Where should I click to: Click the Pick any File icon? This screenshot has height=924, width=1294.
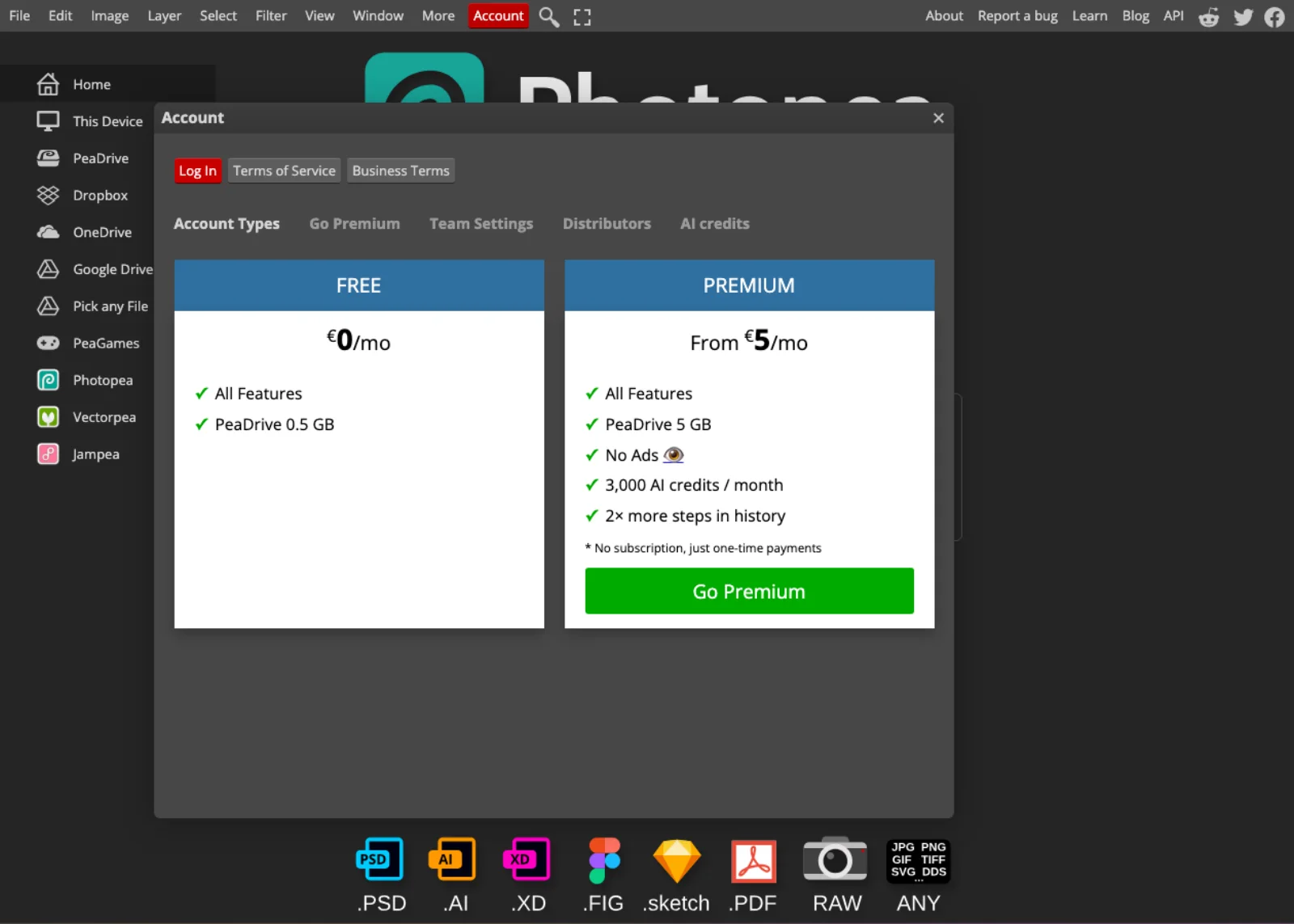click(48, 306)
